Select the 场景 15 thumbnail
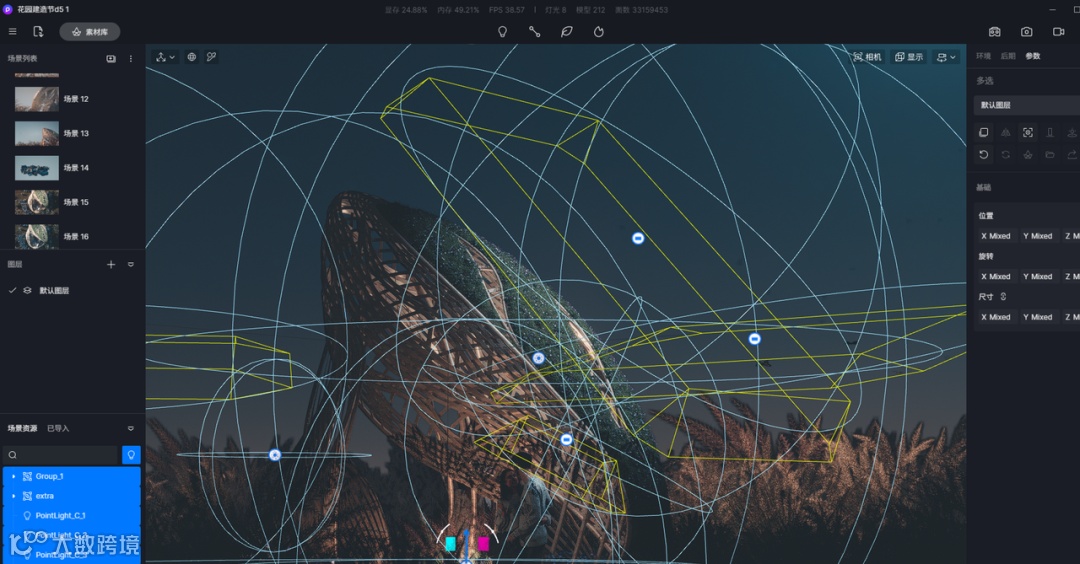 pyautogui.click(x=37, y=202)
